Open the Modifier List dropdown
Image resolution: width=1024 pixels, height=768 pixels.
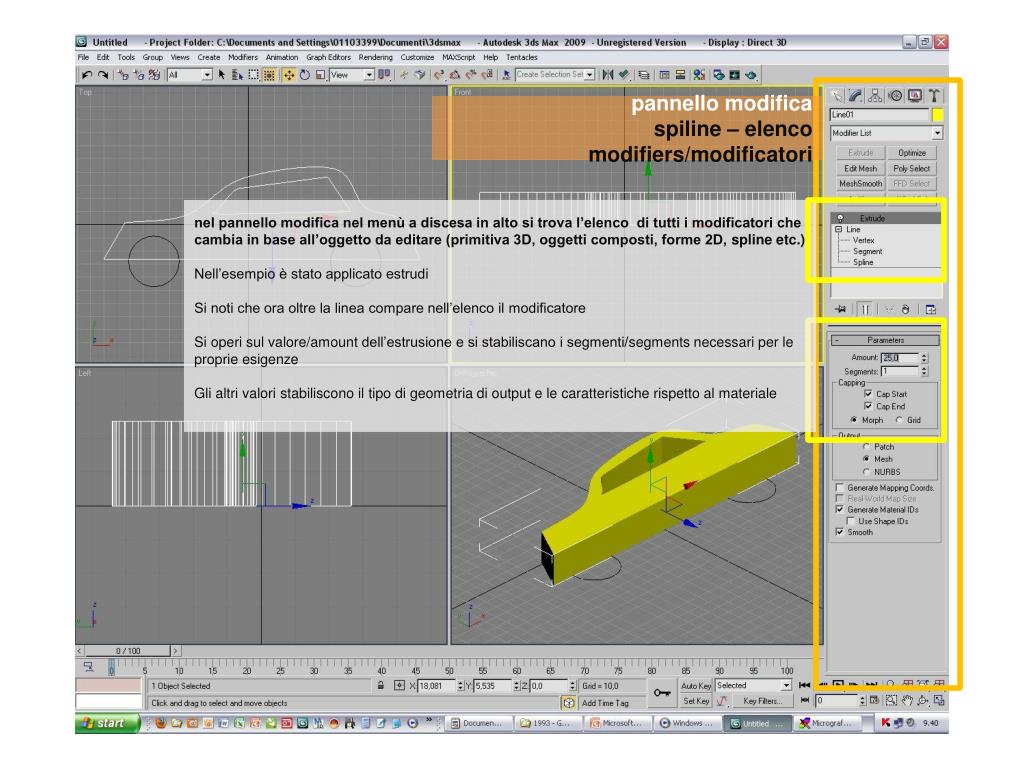(937, 132)
